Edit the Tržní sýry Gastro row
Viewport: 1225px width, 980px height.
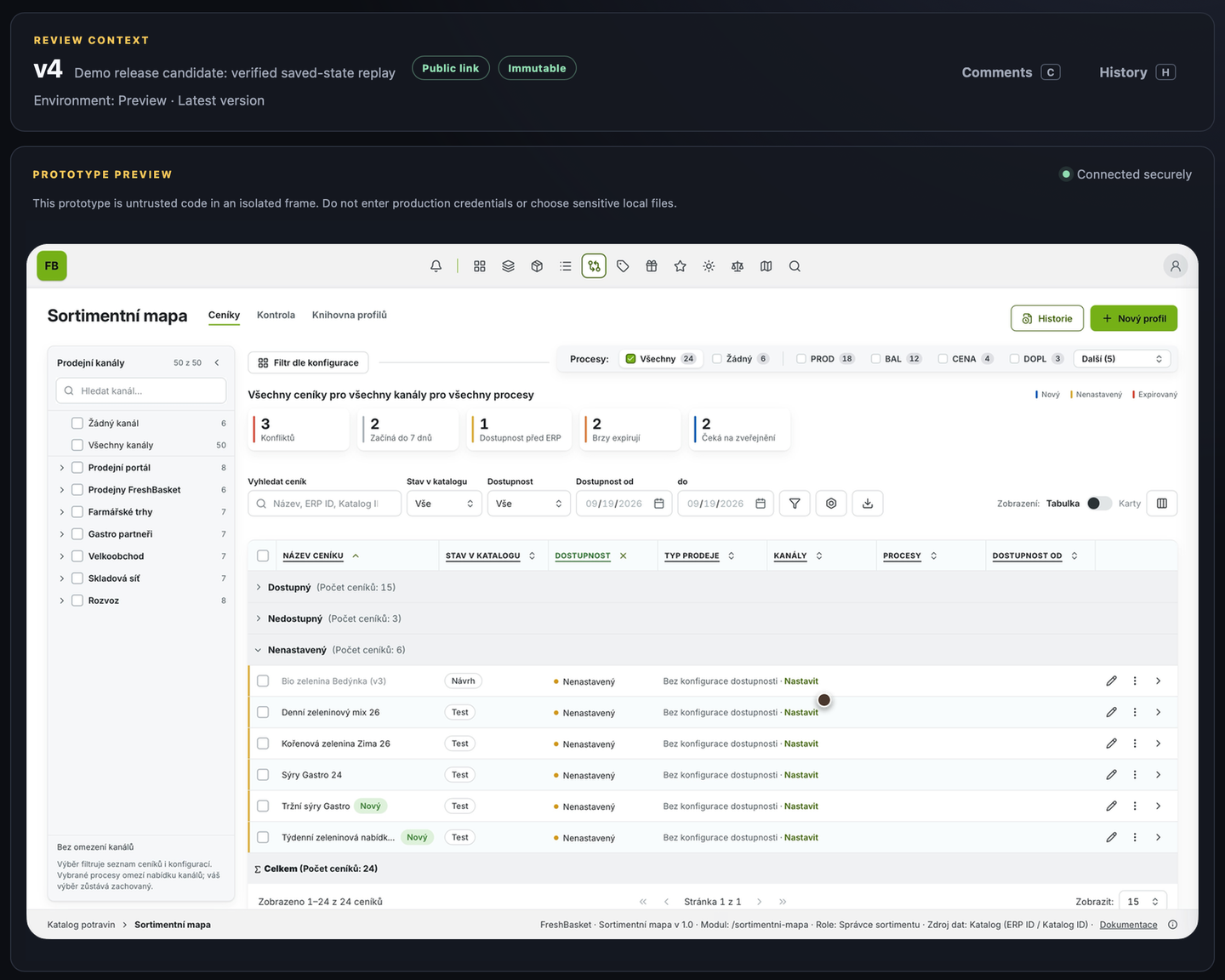pos(1111,806)
